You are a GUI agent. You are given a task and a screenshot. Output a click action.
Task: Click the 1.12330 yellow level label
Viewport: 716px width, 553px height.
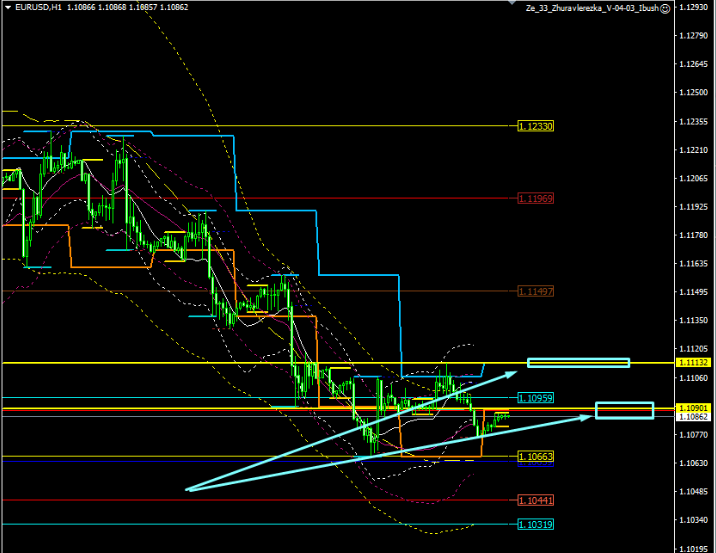tap(535, 126)
